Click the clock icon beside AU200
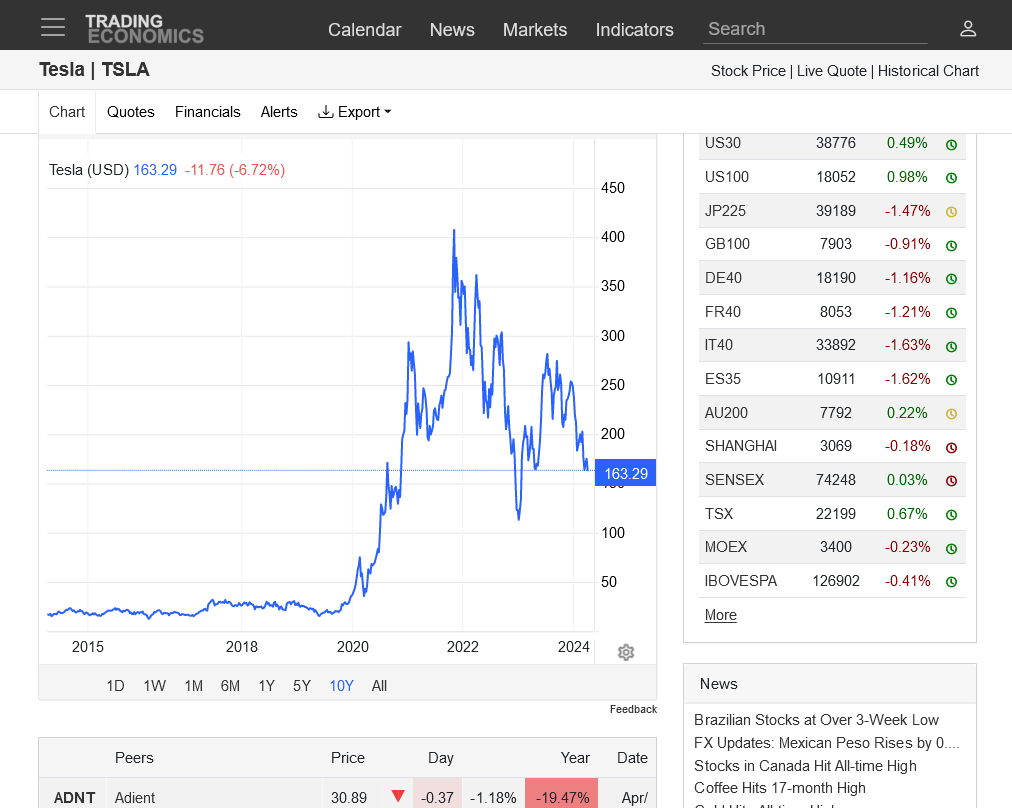The width and height of the screenshot is (1012, 808). click(951, 413)
